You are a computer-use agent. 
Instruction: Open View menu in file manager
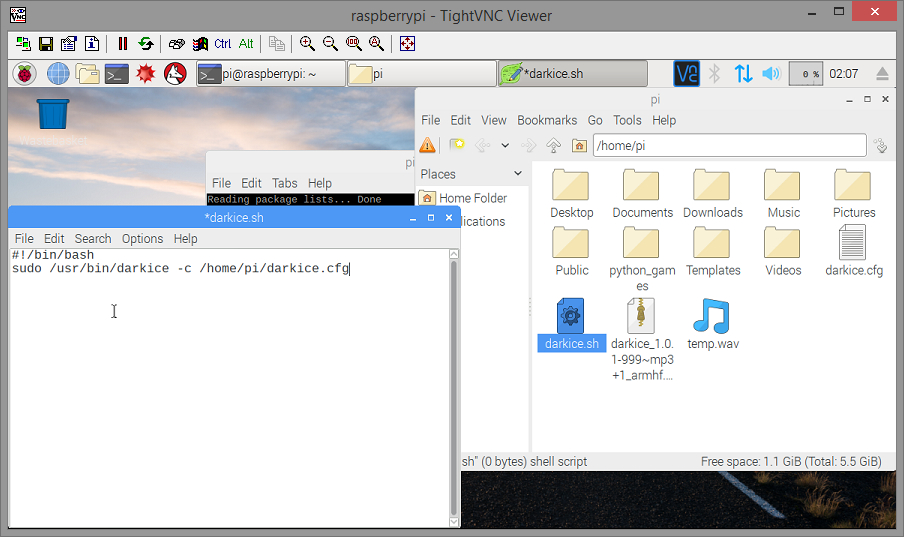pos(494,121)
